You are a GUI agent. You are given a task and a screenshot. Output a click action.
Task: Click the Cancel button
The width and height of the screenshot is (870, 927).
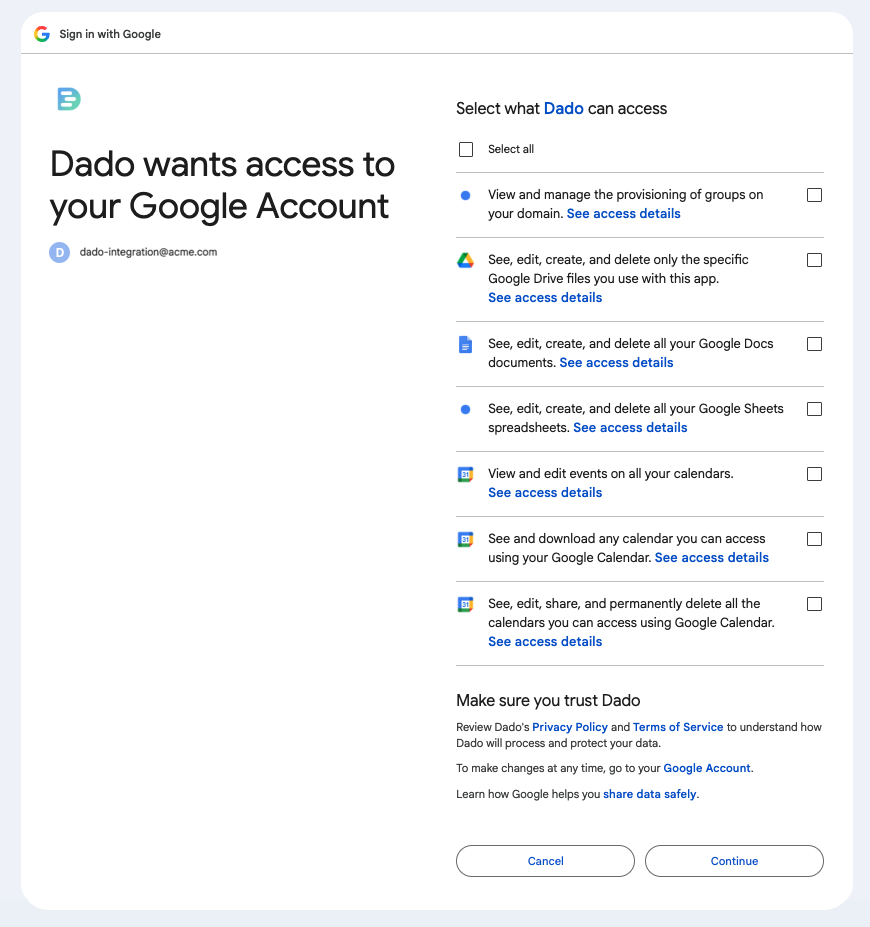(546, 861)
